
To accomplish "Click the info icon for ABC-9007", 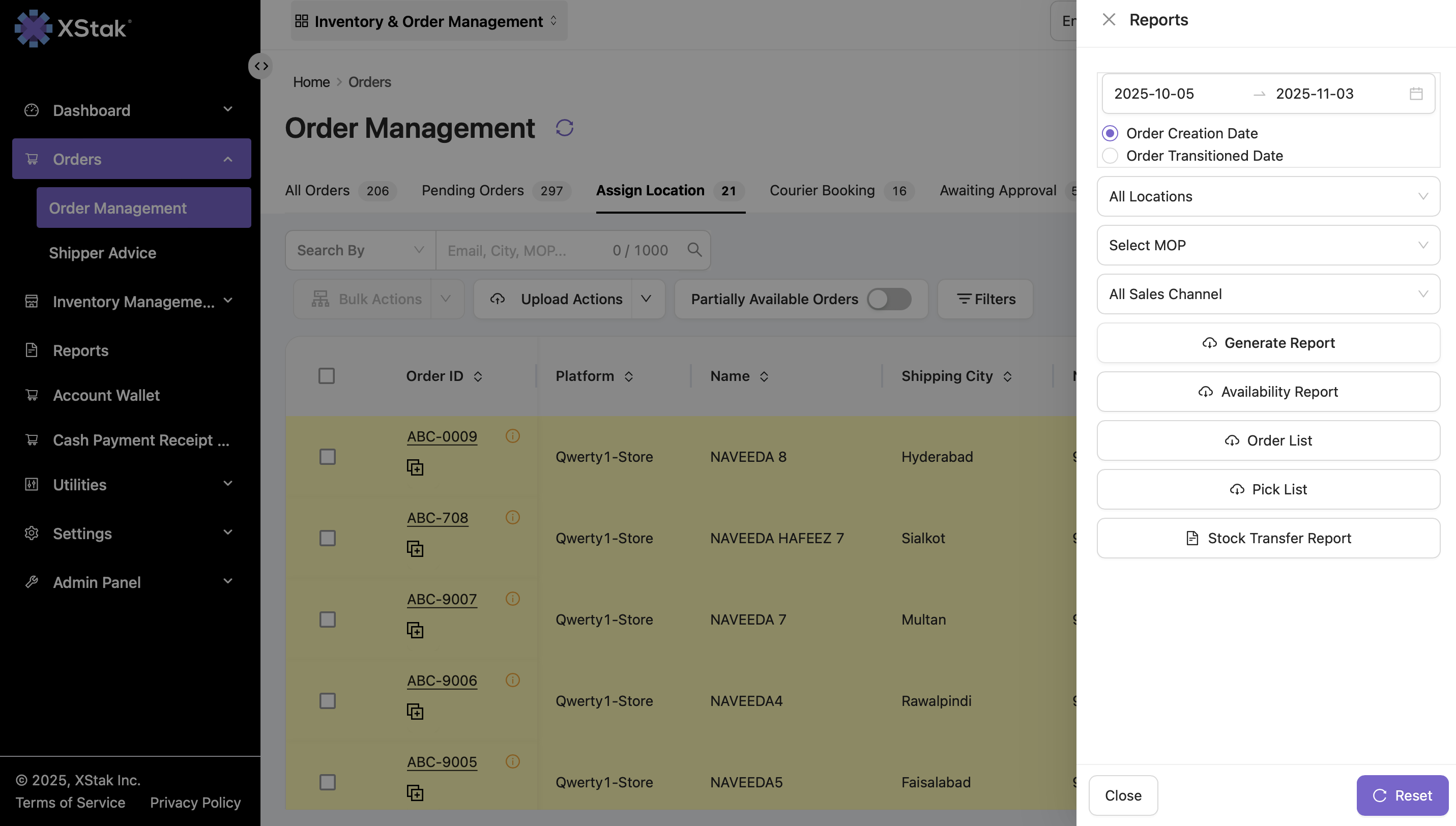I will coord(512,599).
